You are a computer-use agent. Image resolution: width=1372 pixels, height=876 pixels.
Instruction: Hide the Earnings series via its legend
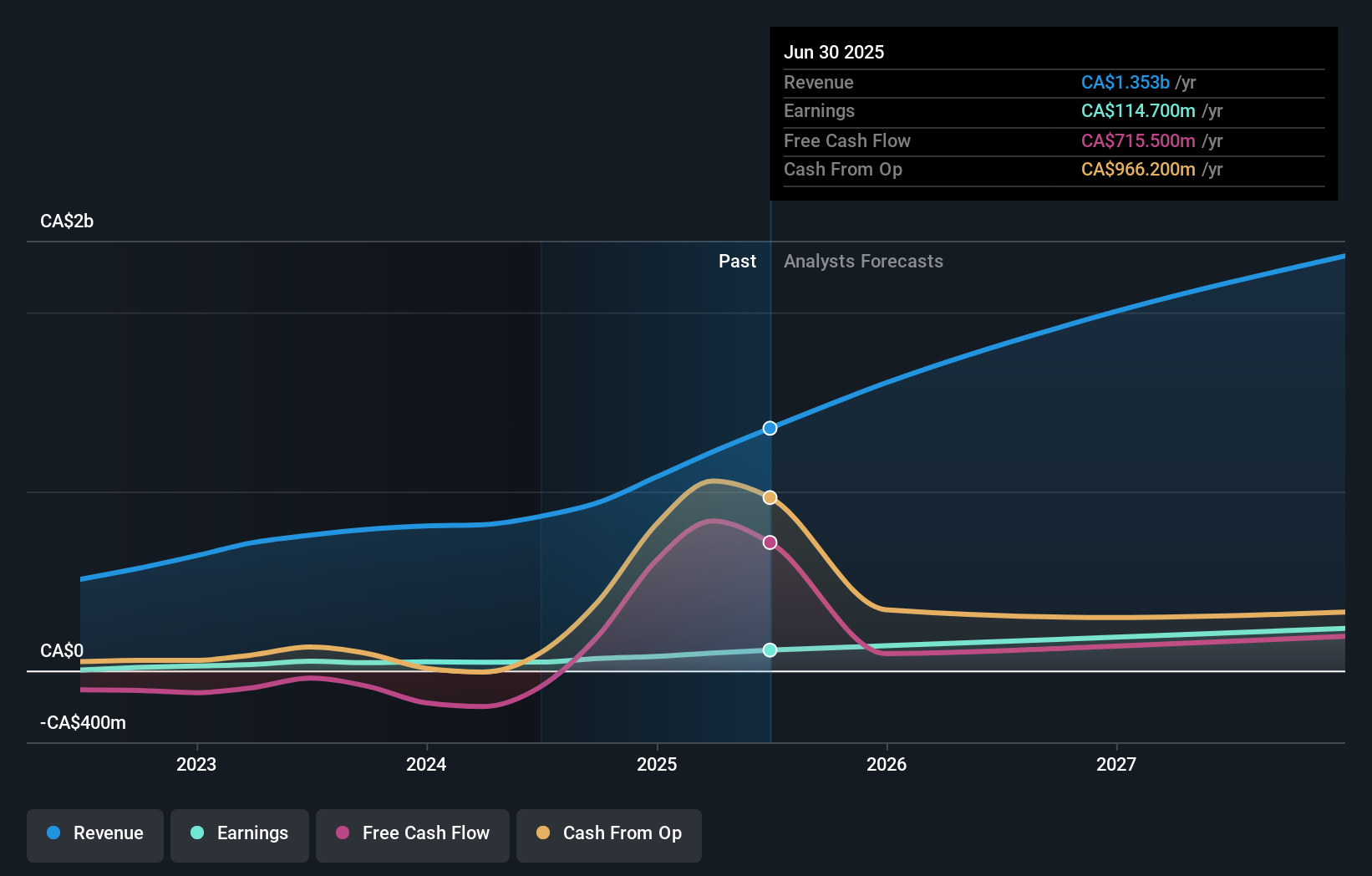pos(240,833)
